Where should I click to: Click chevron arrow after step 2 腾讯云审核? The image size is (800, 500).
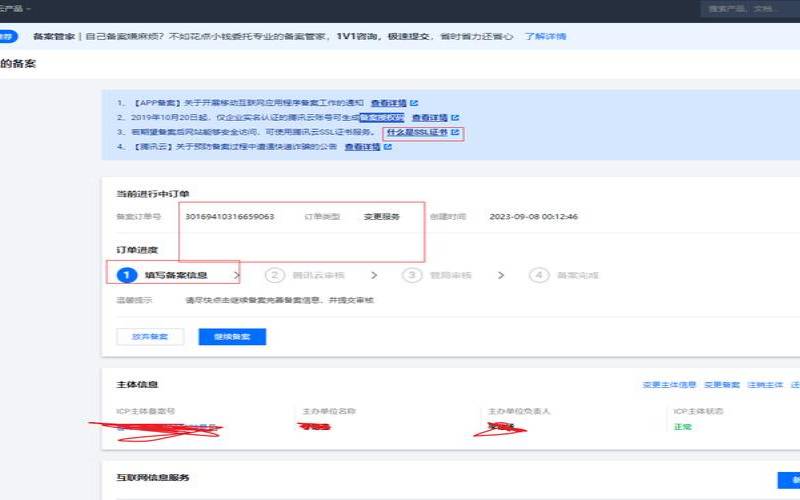pos(374,275)
